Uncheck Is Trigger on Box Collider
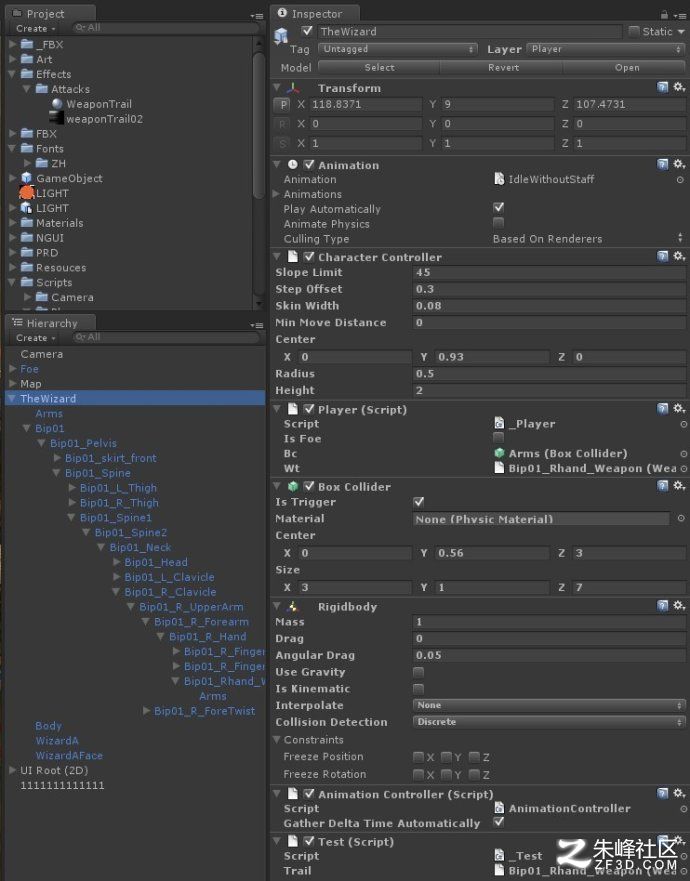 click(419, 501)
